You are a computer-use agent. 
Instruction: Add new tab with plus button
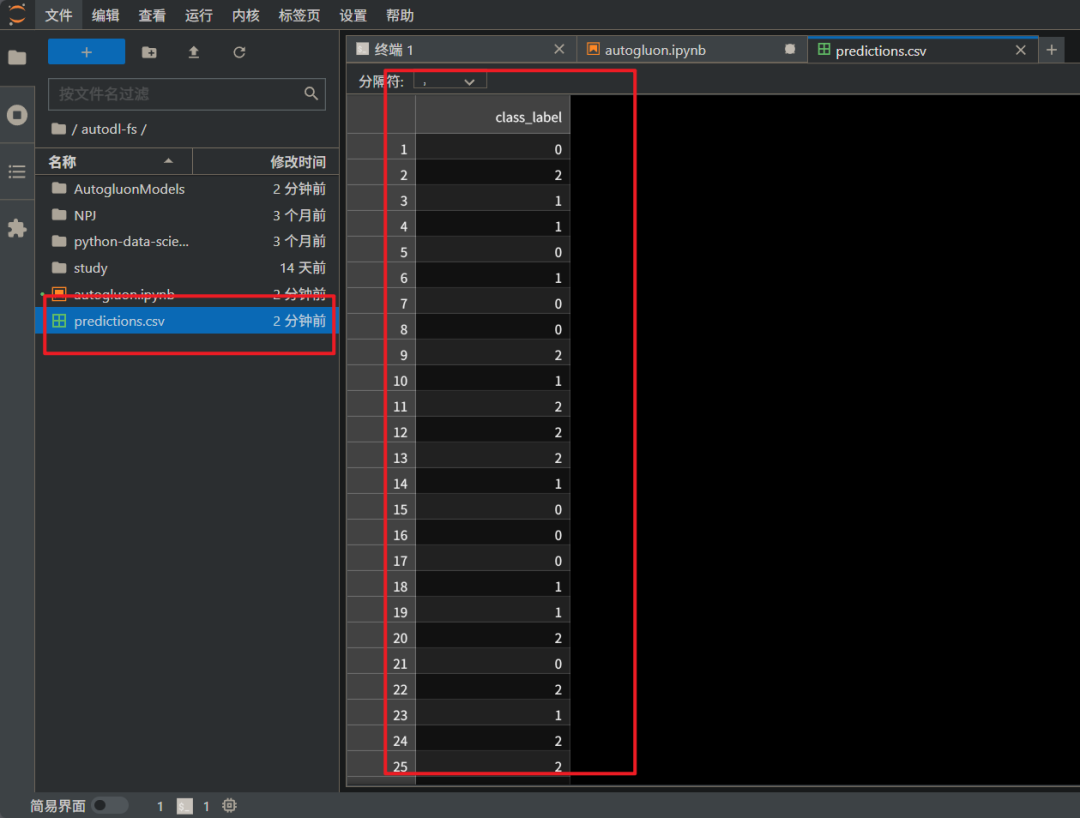point(1052,50)
